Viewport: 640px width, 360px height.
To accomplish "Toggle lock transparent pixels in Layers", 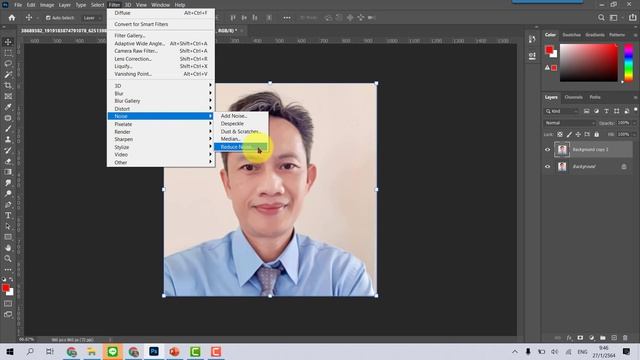I will coord(560,134).
